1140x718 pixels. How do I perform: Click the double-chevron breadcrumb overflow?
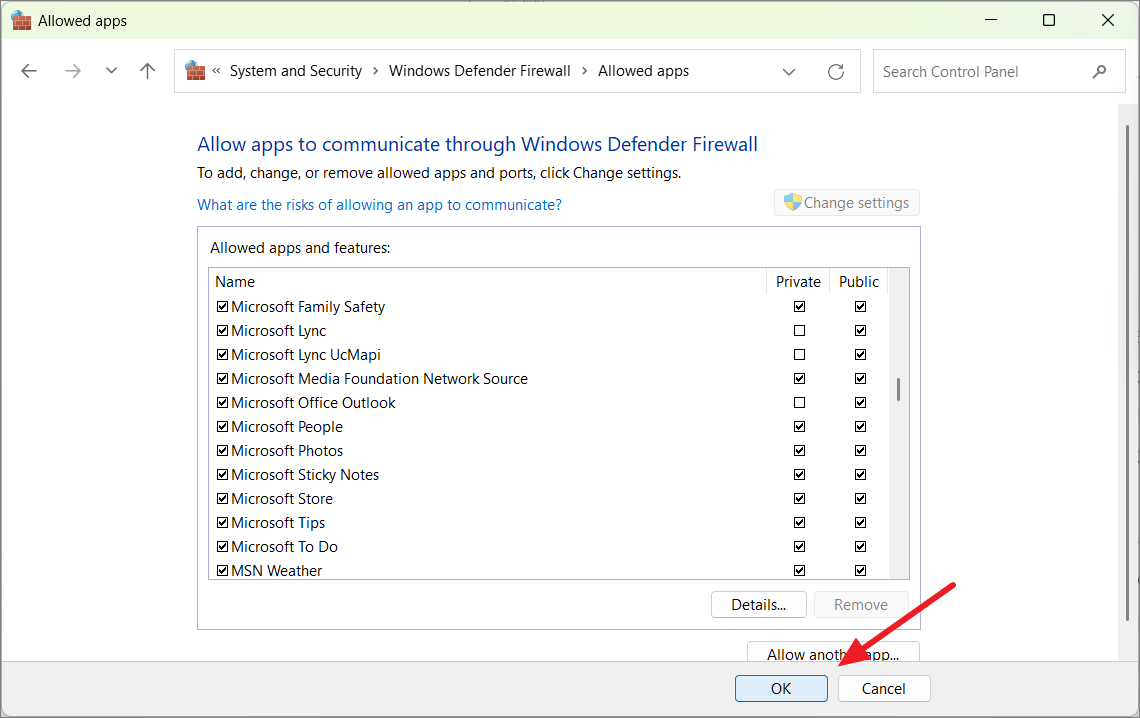point(217,71)
